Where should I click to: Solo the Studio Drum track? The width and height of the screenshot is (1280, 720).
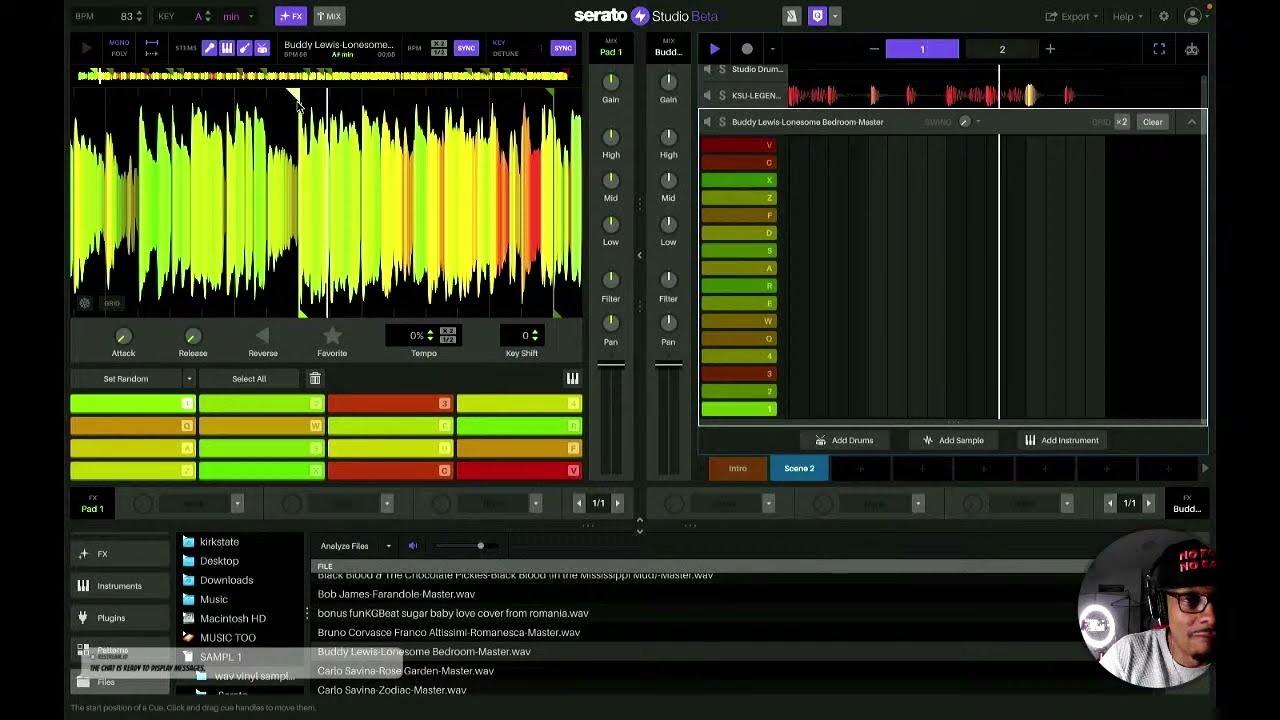(722, 69)
